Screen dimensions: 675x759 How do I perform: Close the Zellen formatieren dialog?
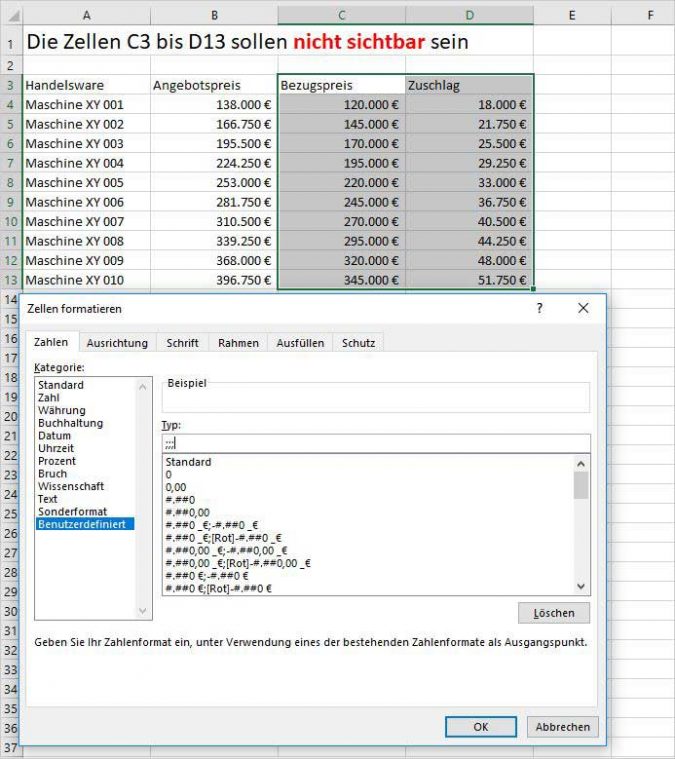pyautogui.click(x=583, y=308)
